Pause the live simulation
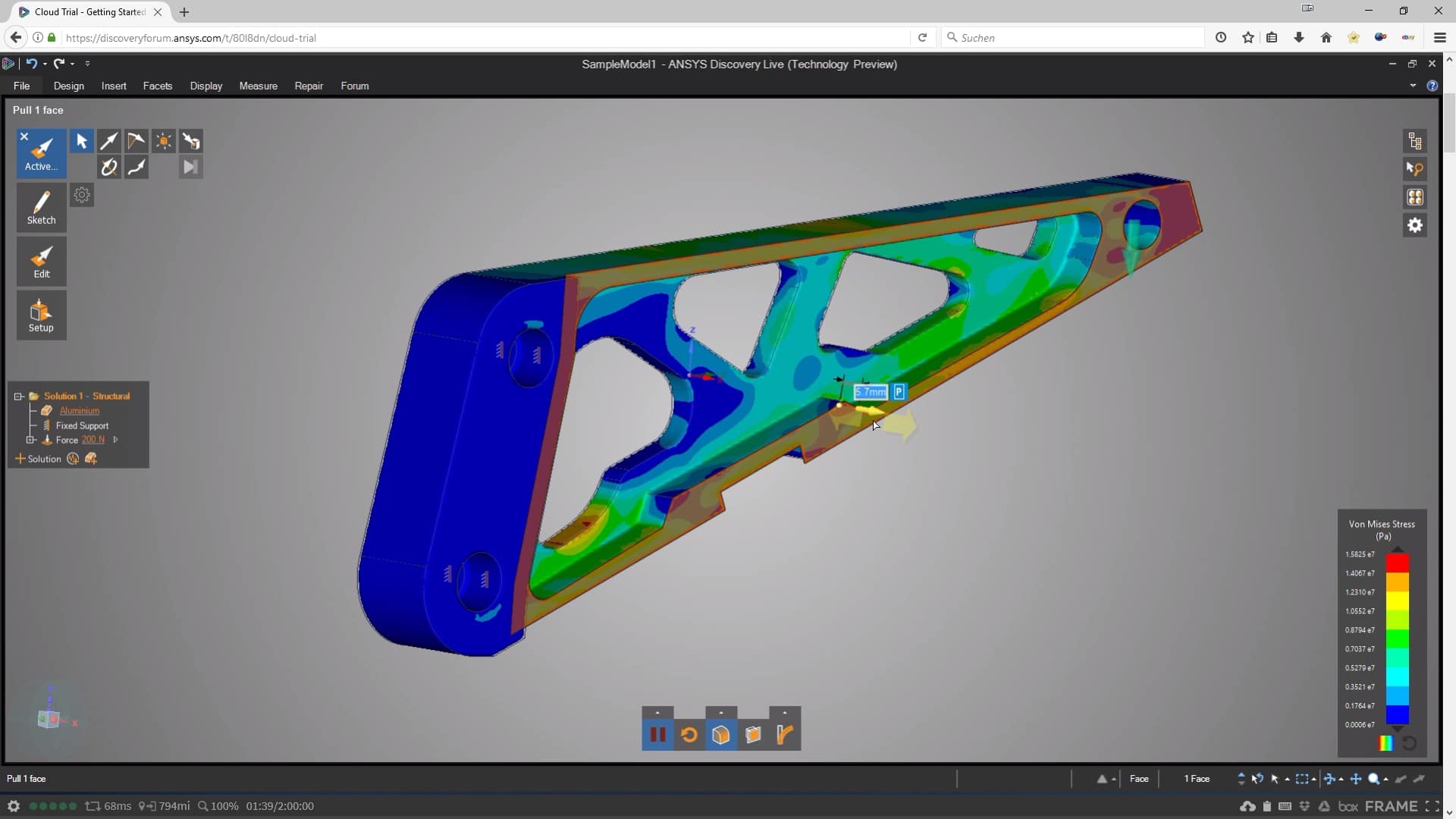Image resolution: width=1456 pixels, height=819 pixels. click(657, 735)
